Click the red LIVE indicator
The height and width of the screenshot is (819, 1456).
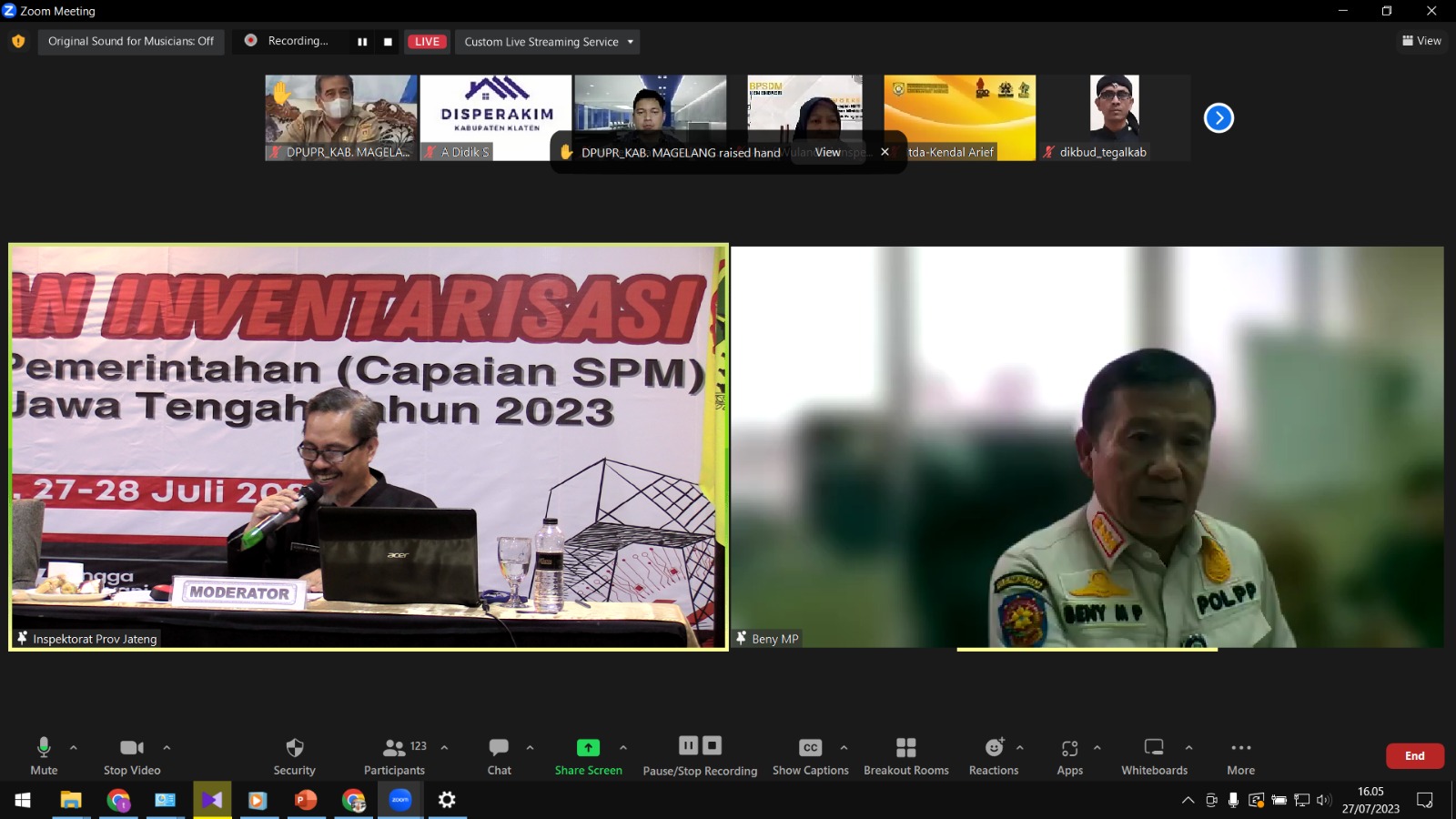click(427, 42)
